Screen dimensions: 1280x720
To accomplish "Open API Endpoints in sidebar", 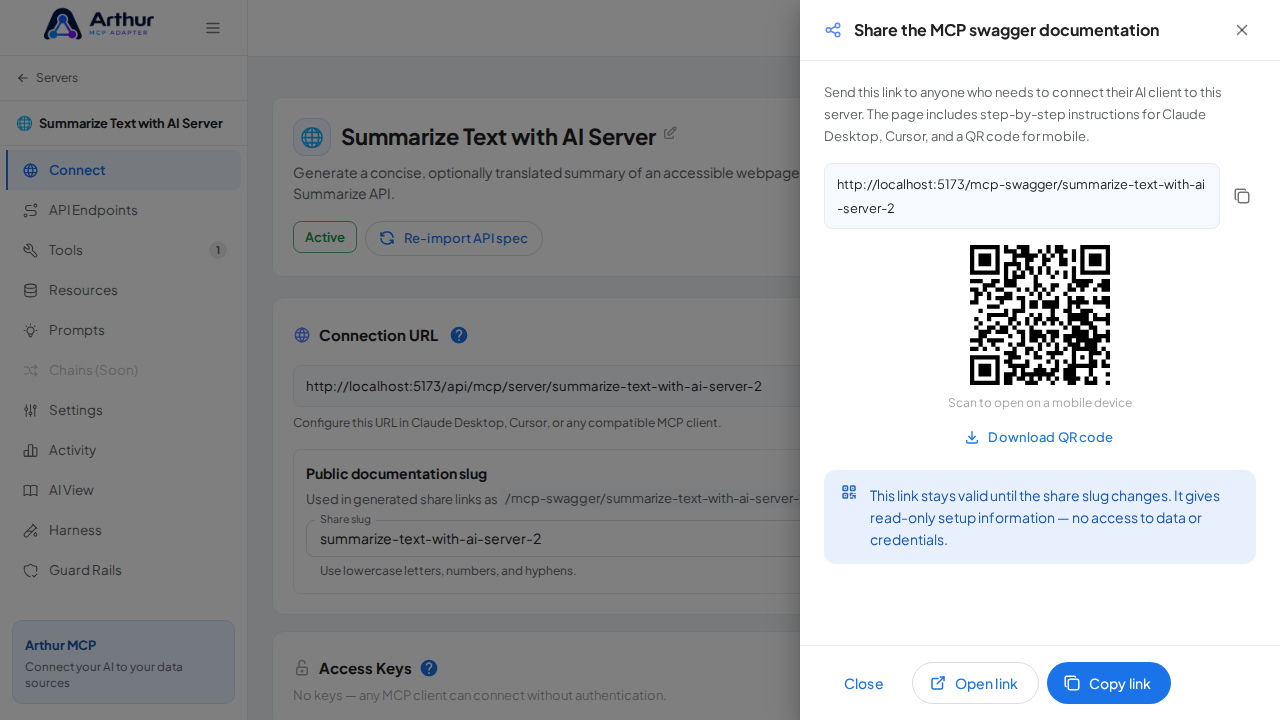I will [123, 210].
